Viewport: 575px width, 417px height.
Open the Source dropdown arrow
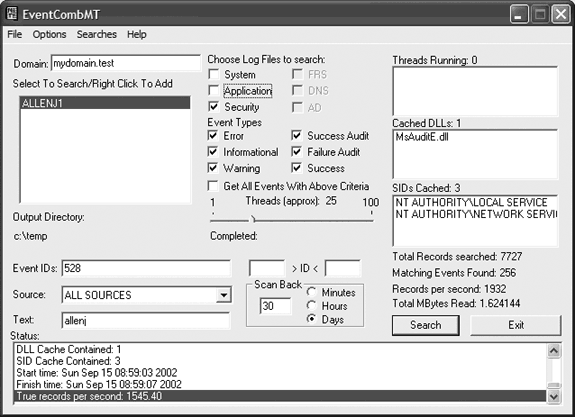223,295
